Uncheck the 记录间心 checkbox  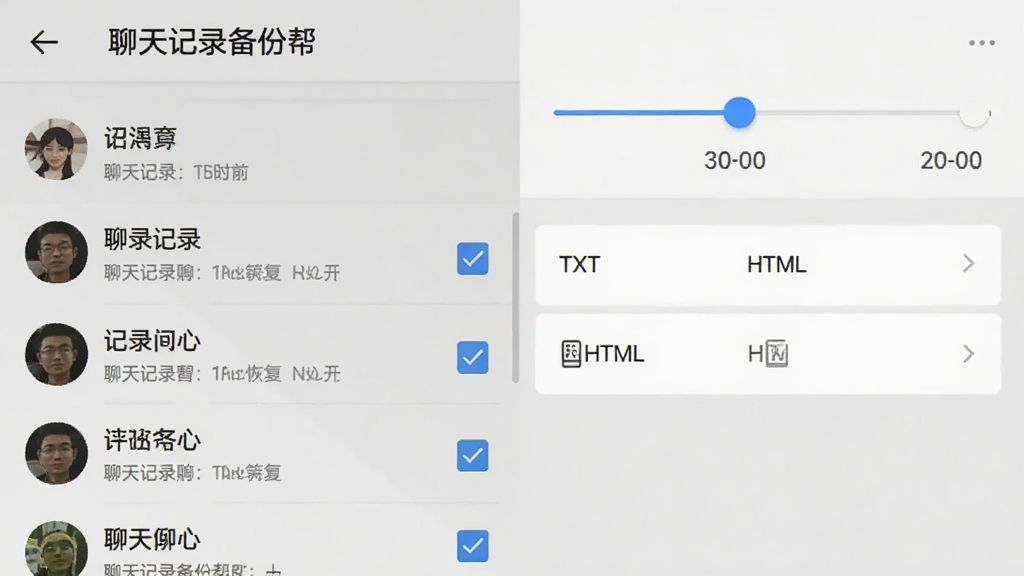(x=473, y=357)
